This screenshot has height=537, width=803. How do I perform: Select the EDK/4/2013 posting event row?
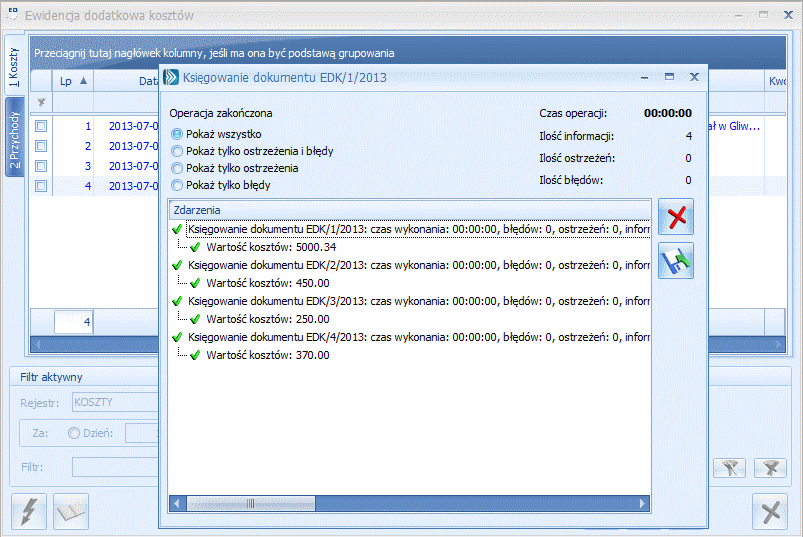point(418,337)
